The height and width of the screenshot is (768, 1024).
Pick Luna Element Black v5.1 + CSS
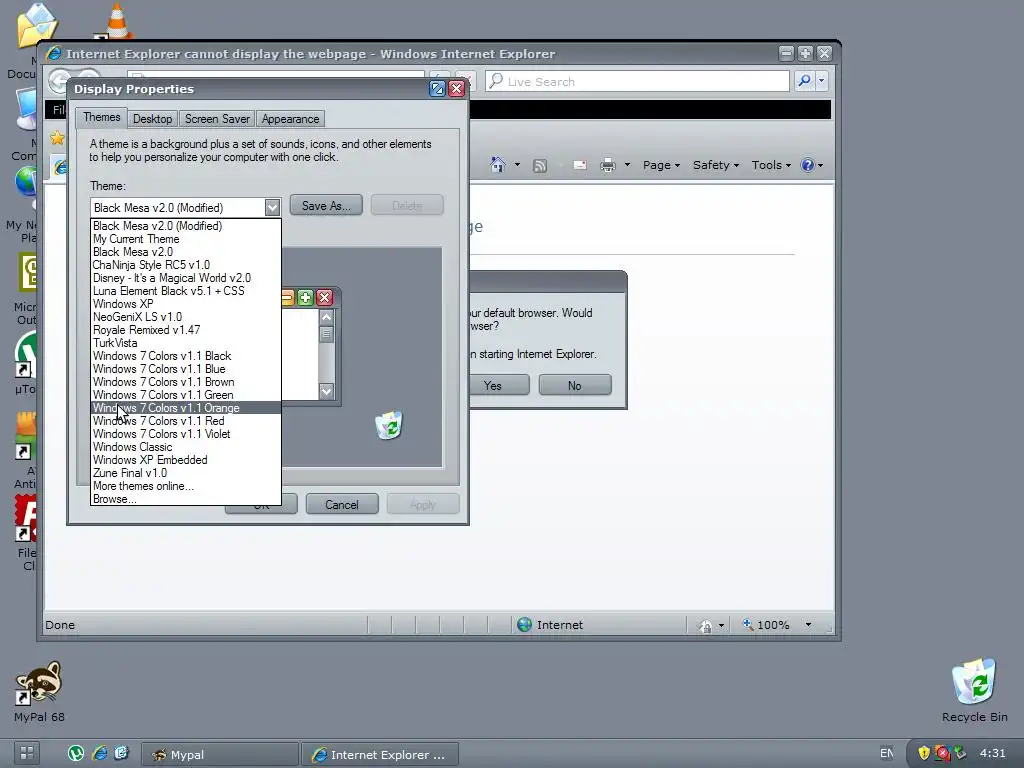pyautogui.click(x=185, y=291)
